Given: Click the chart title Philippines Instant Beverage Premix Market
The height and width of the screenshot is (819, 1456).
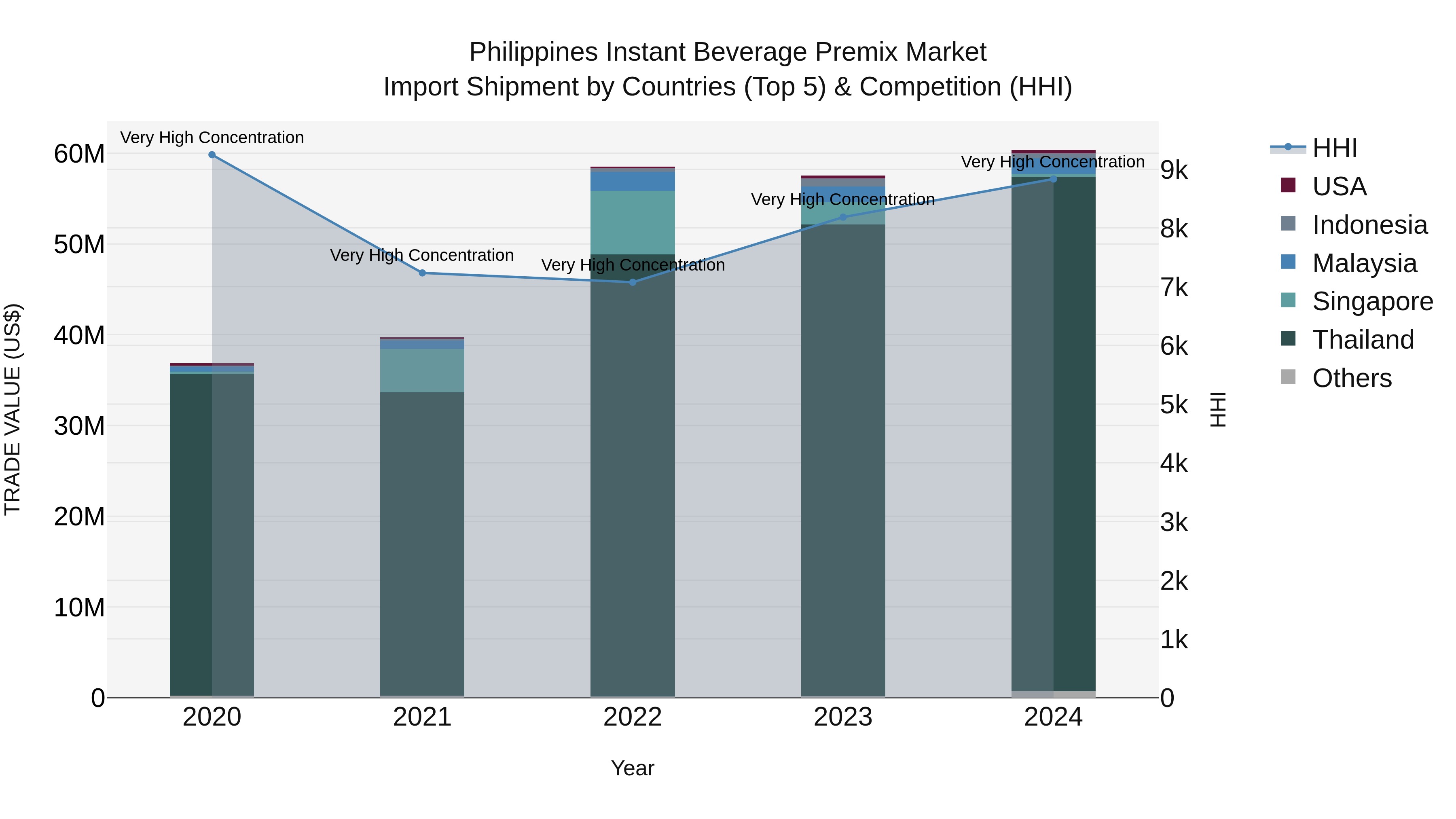Looking at the screenshot, I should pos(728,52).
